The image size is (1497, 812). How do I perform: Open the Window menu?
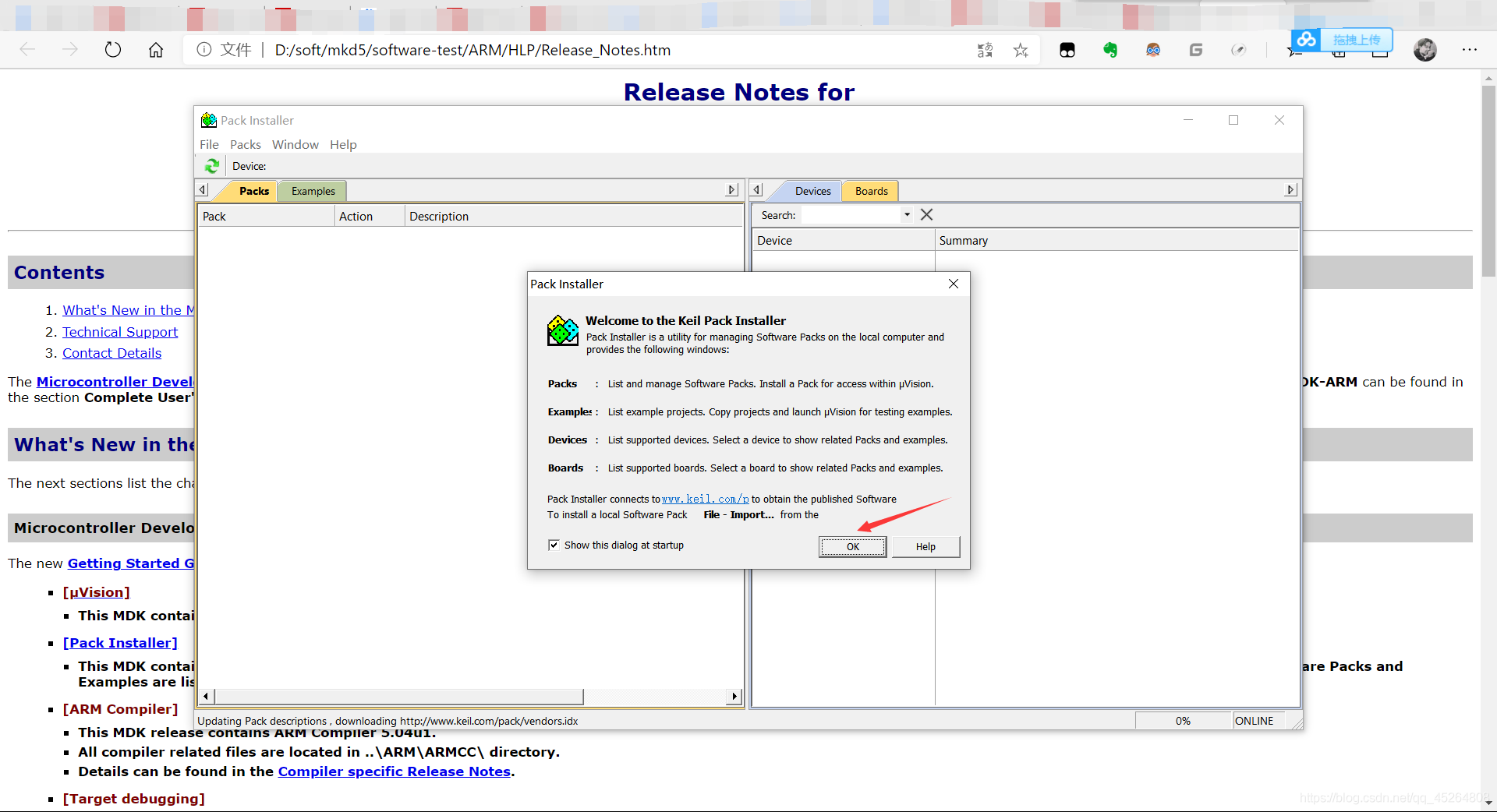tap(296, 144)
